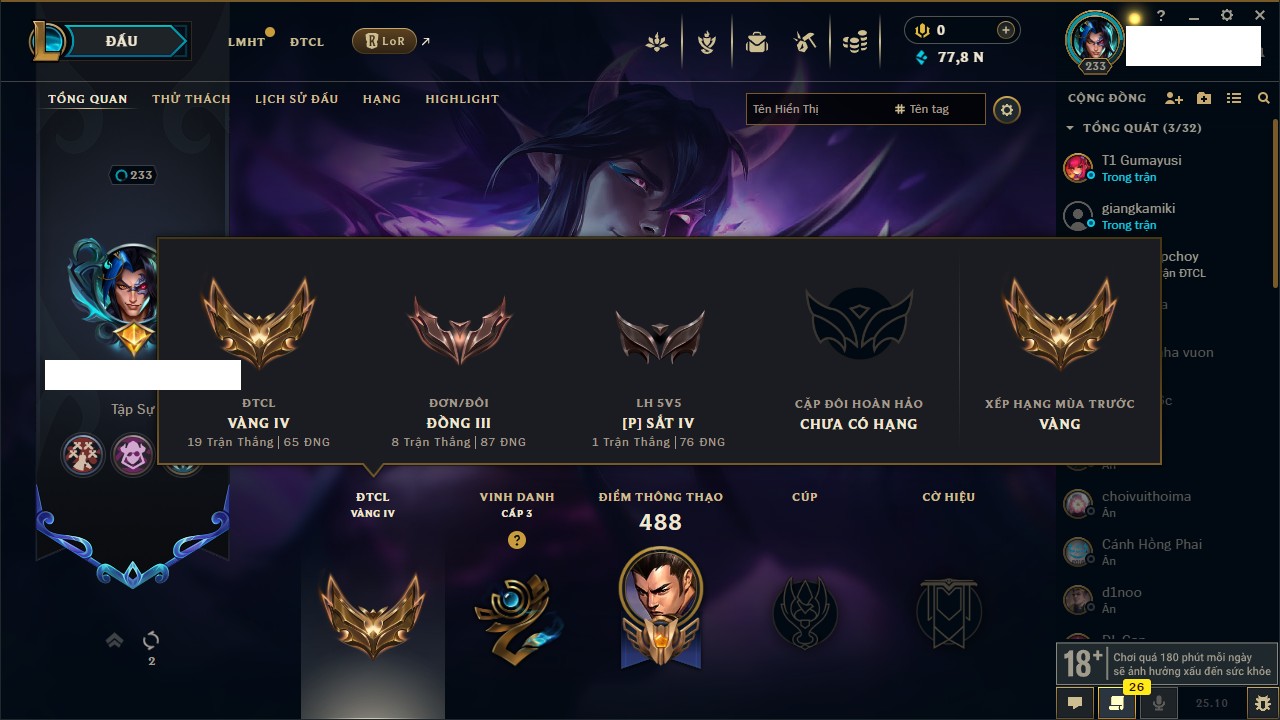Collapse the TỔNG QUÁT friends group
The width and height of the screenshot is (1280, 720).
[x=1070, y=128]
